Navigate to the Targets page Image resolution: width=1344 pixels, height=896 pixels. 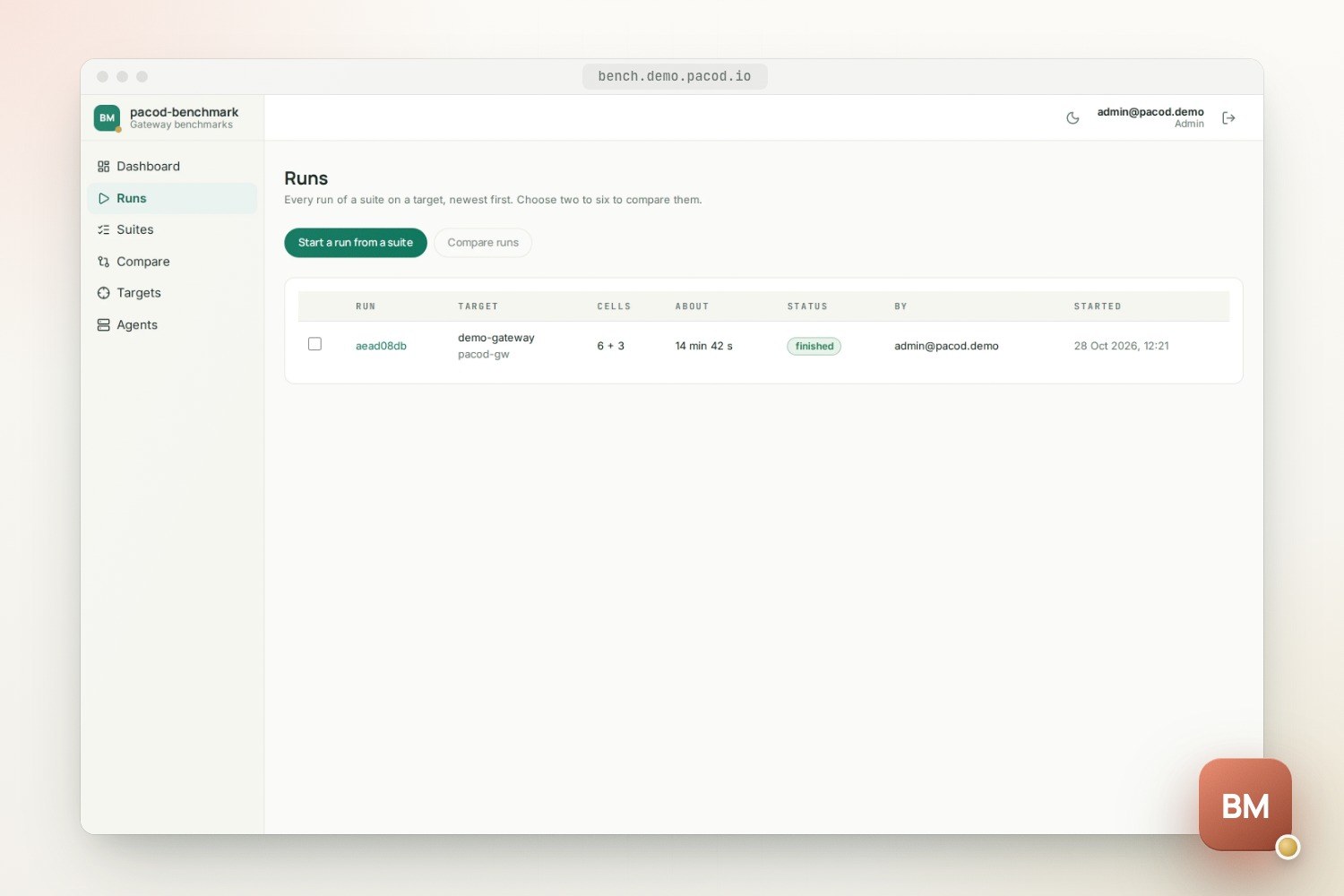tap(172, 293)
